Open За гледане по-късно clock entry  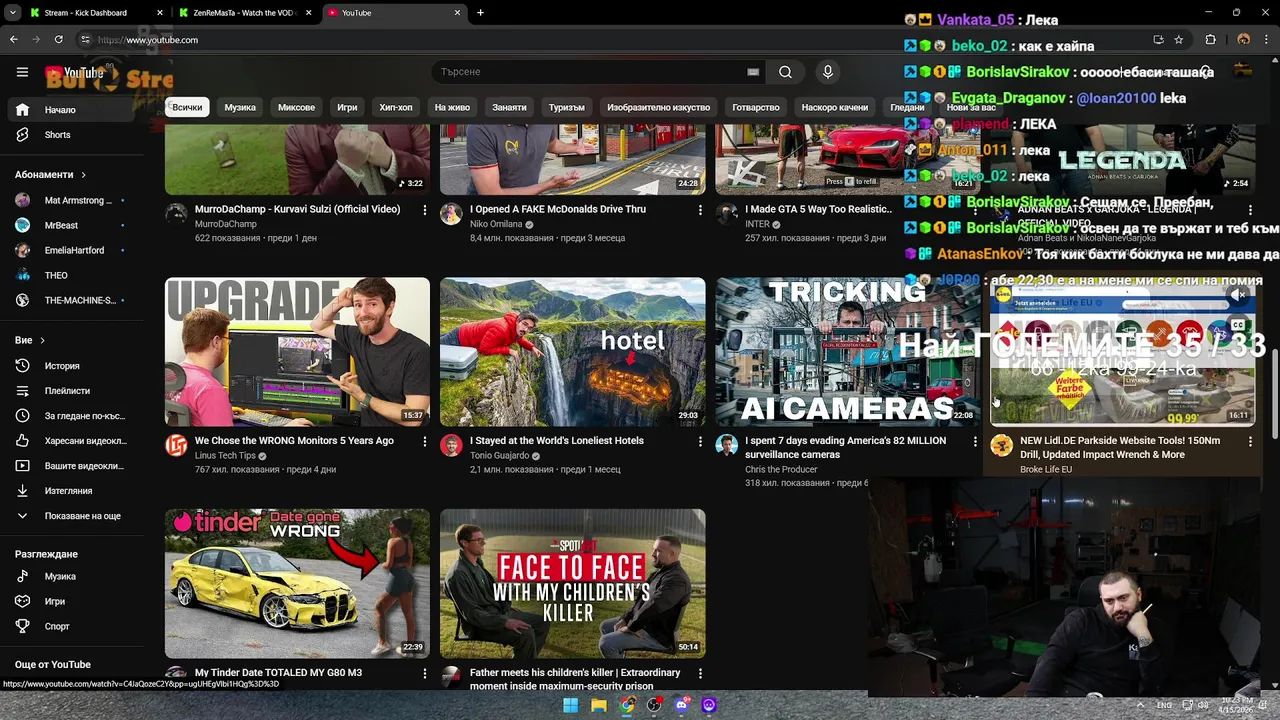coord(70,416)
